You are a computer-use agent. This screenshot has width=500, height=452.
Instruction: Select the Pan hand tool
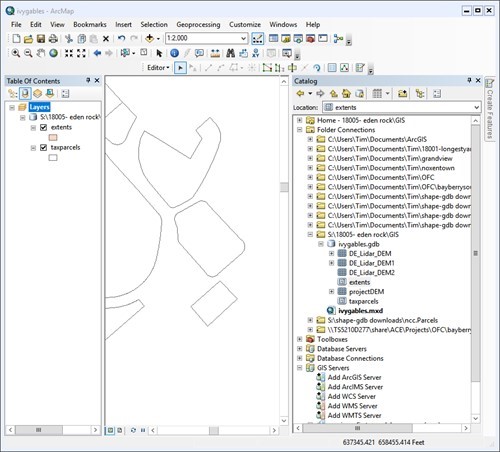[x=41, y=53]
